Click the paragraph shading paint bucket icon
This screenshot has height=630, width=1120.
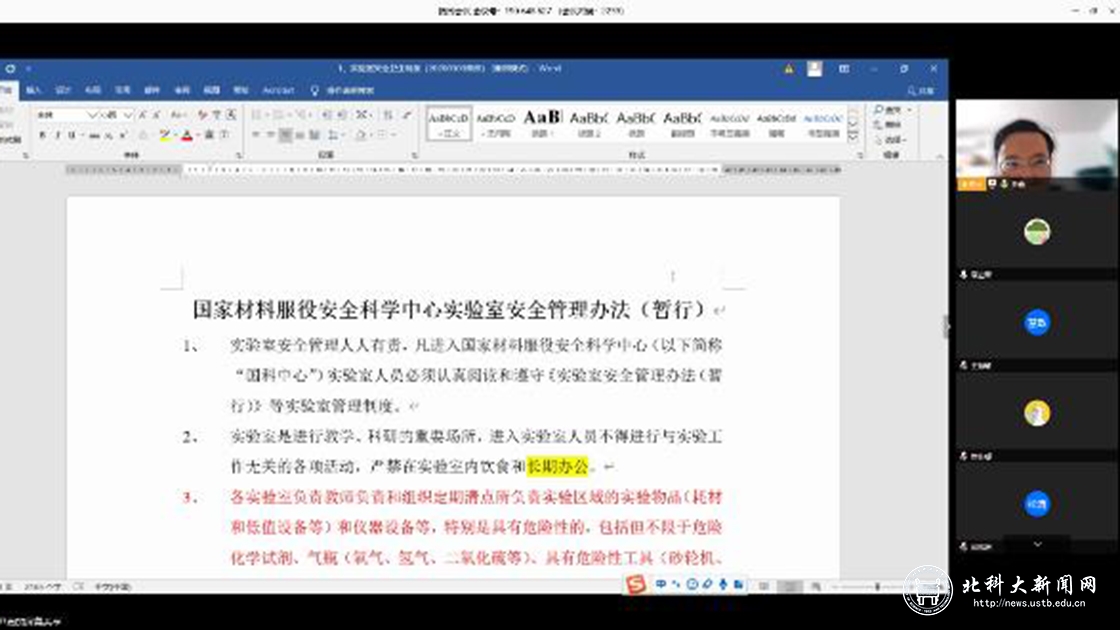coord(361,135)
